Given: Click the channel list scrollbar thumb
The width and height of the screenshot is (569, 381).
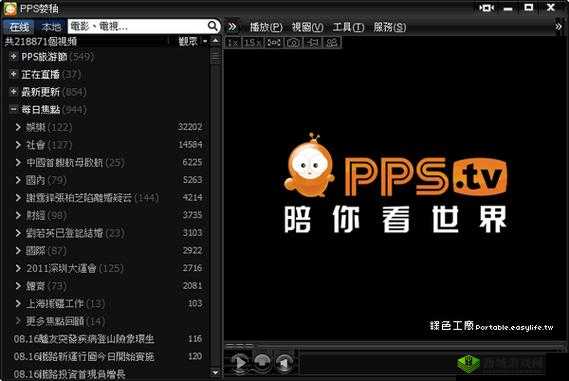Looking at the screenshot, I should 215,57.
